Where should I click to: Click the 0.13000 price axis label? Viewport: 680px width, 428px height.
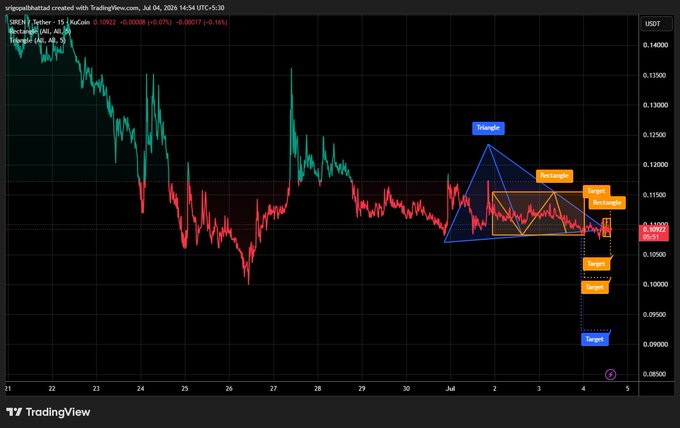pos(655,105)
